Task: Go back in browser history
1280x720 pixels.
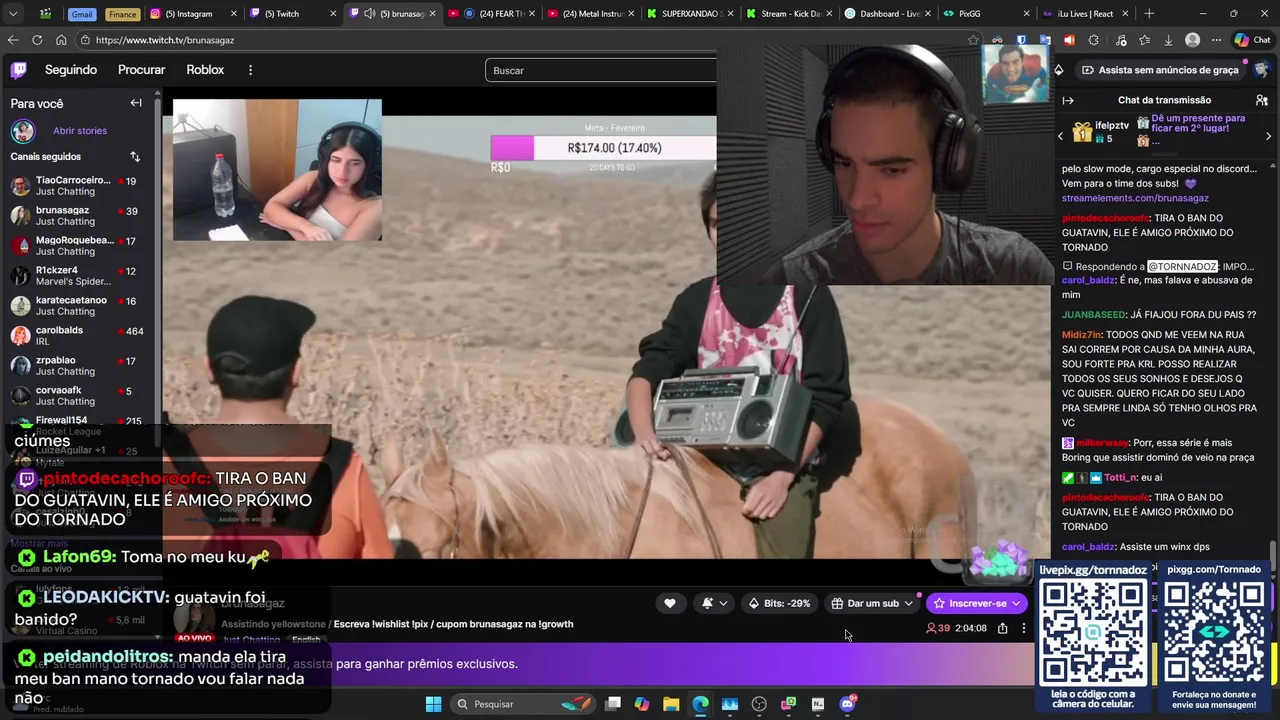Action: click(x=13, y=40)
